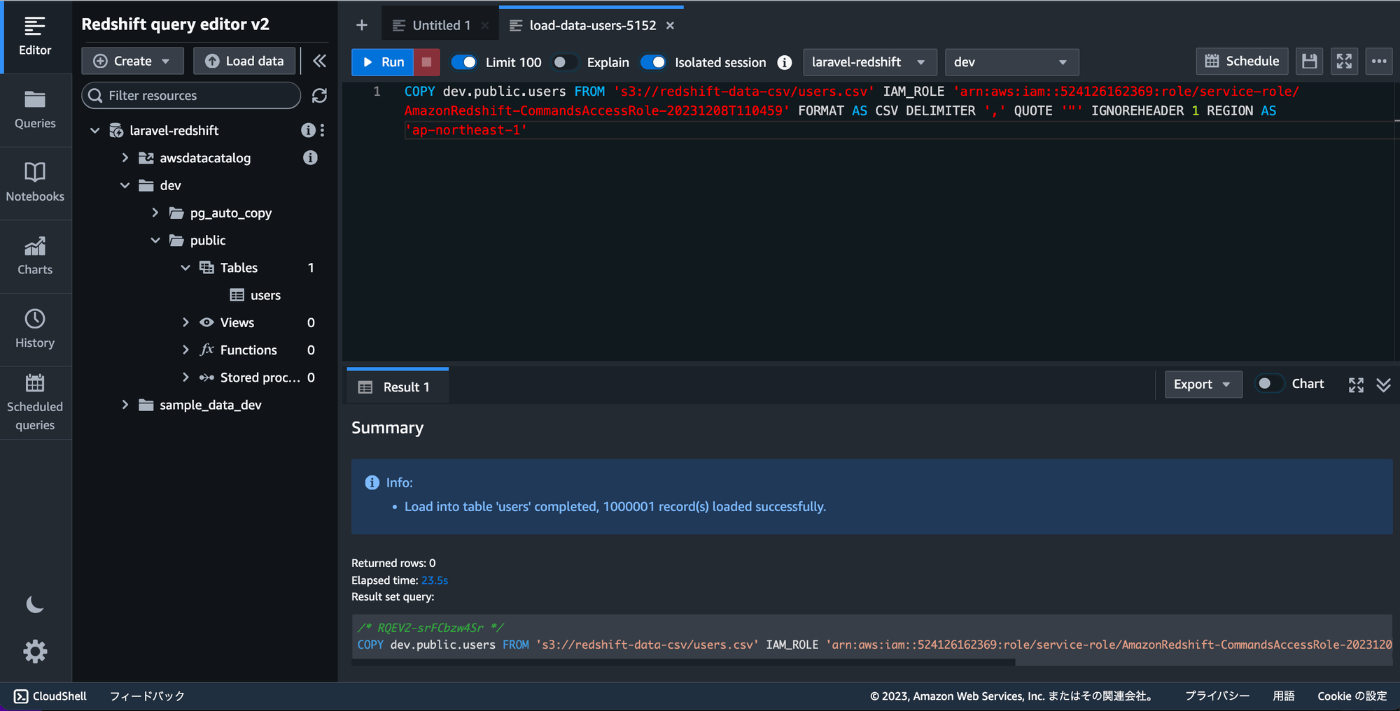Collapse the laravel-redshift tree node

point(95,131)
